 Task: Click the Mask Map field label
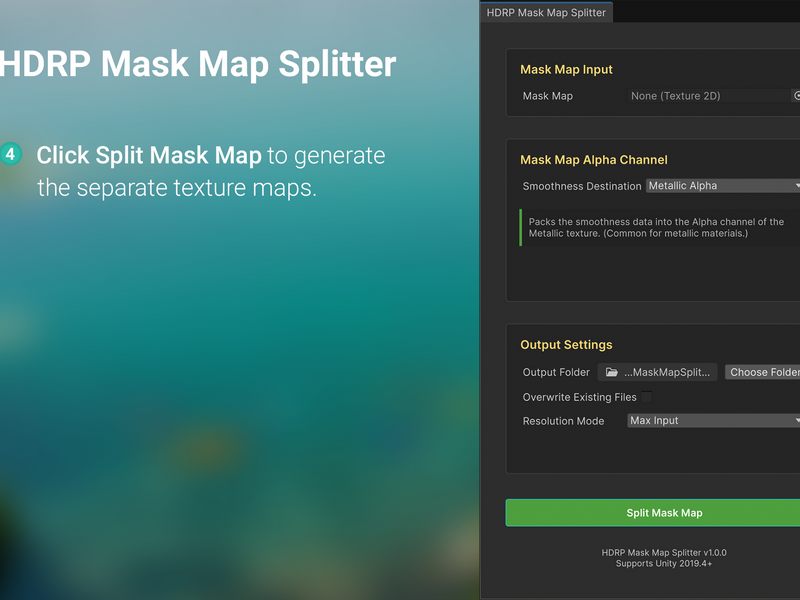coord(547,96)
